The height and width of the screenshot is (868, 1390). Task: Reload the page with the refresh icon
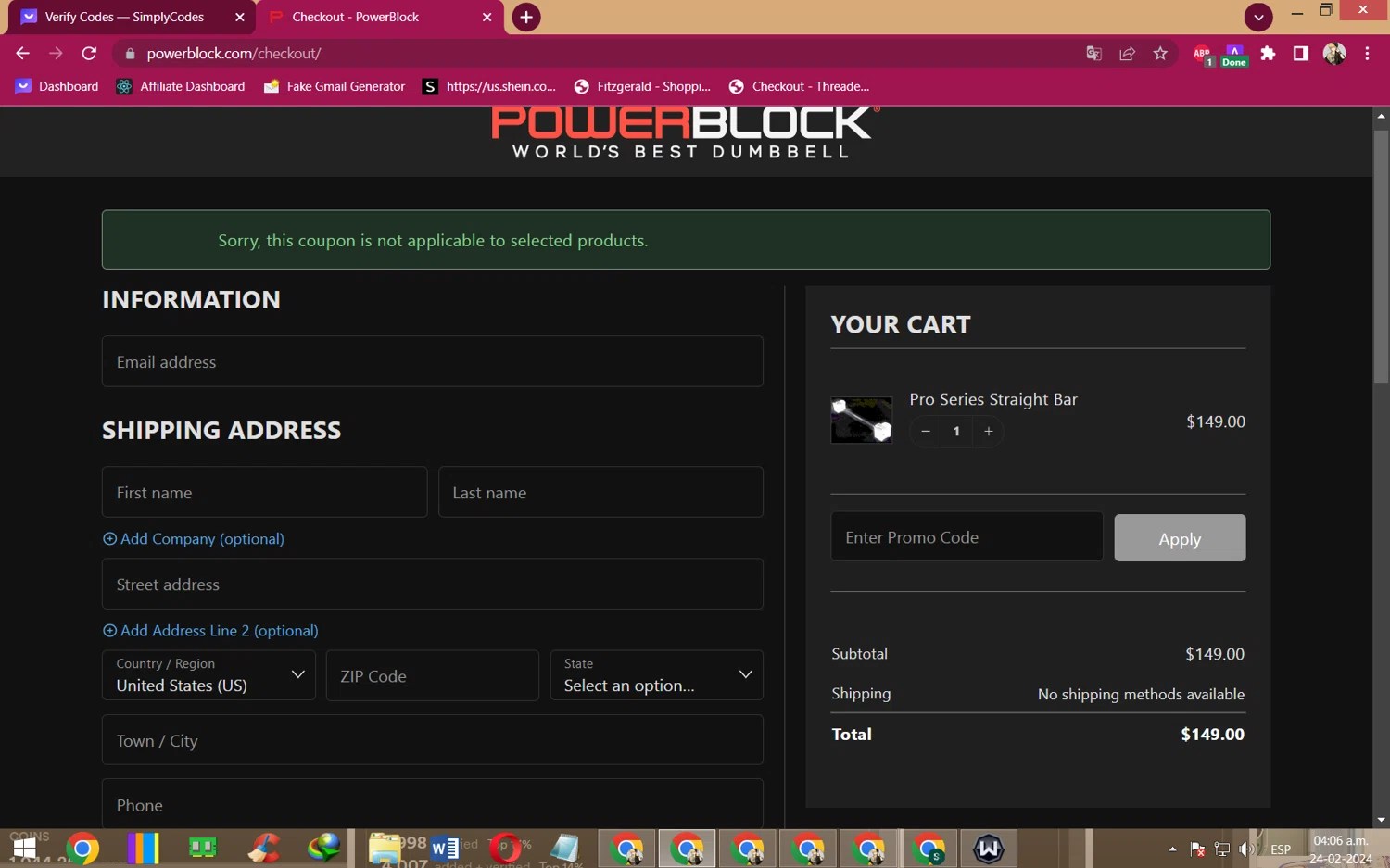point(89,54)
